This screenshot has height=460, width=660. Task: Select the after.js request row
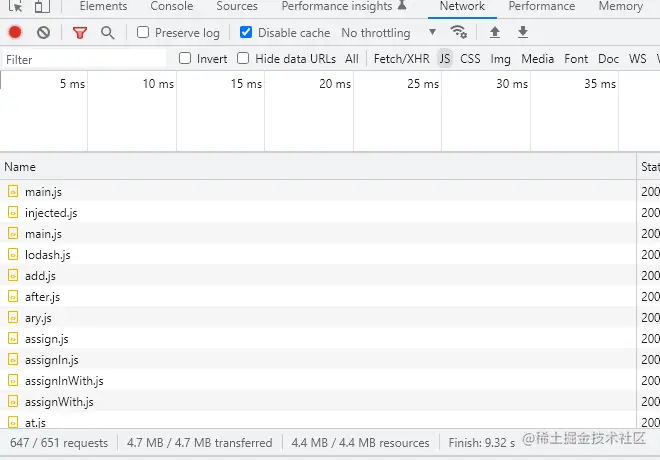coord(318,296)
